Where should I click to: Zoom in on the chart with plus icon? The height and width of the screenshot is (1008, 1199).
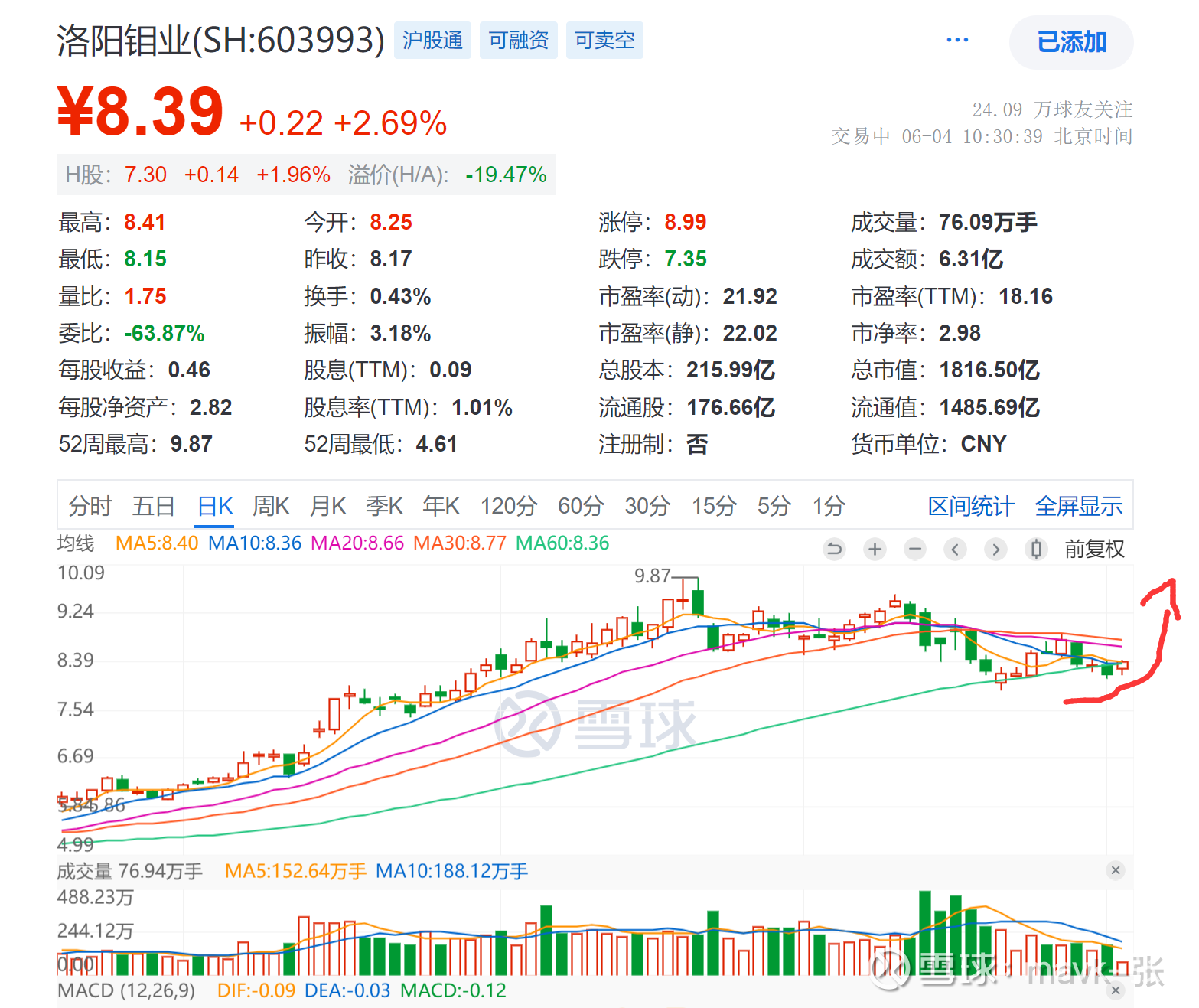tap(875, 549)
